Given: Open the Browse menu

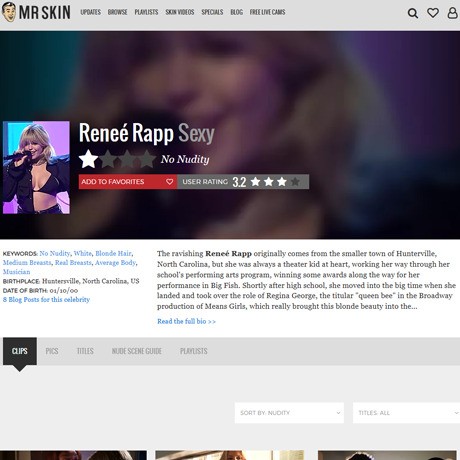Looking at the screenshot, I should point(117,12).
